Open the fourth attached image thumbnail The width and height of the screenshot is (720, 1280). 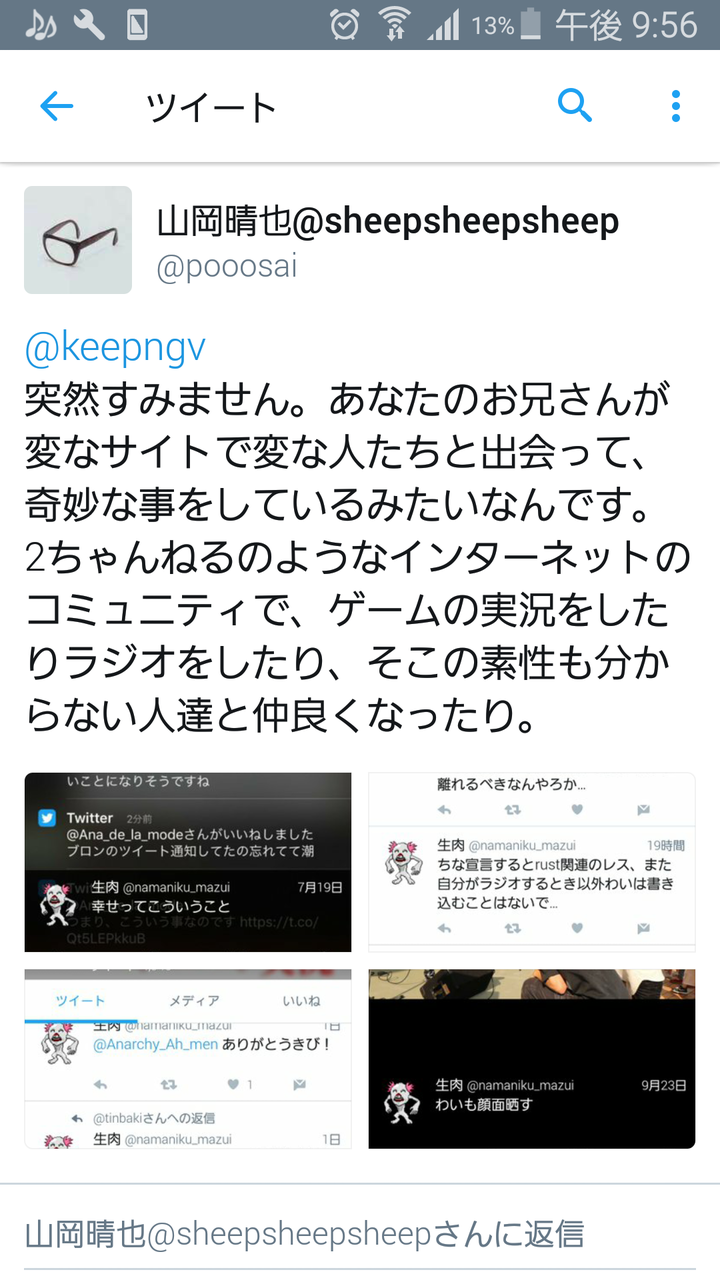(532, 1059)
